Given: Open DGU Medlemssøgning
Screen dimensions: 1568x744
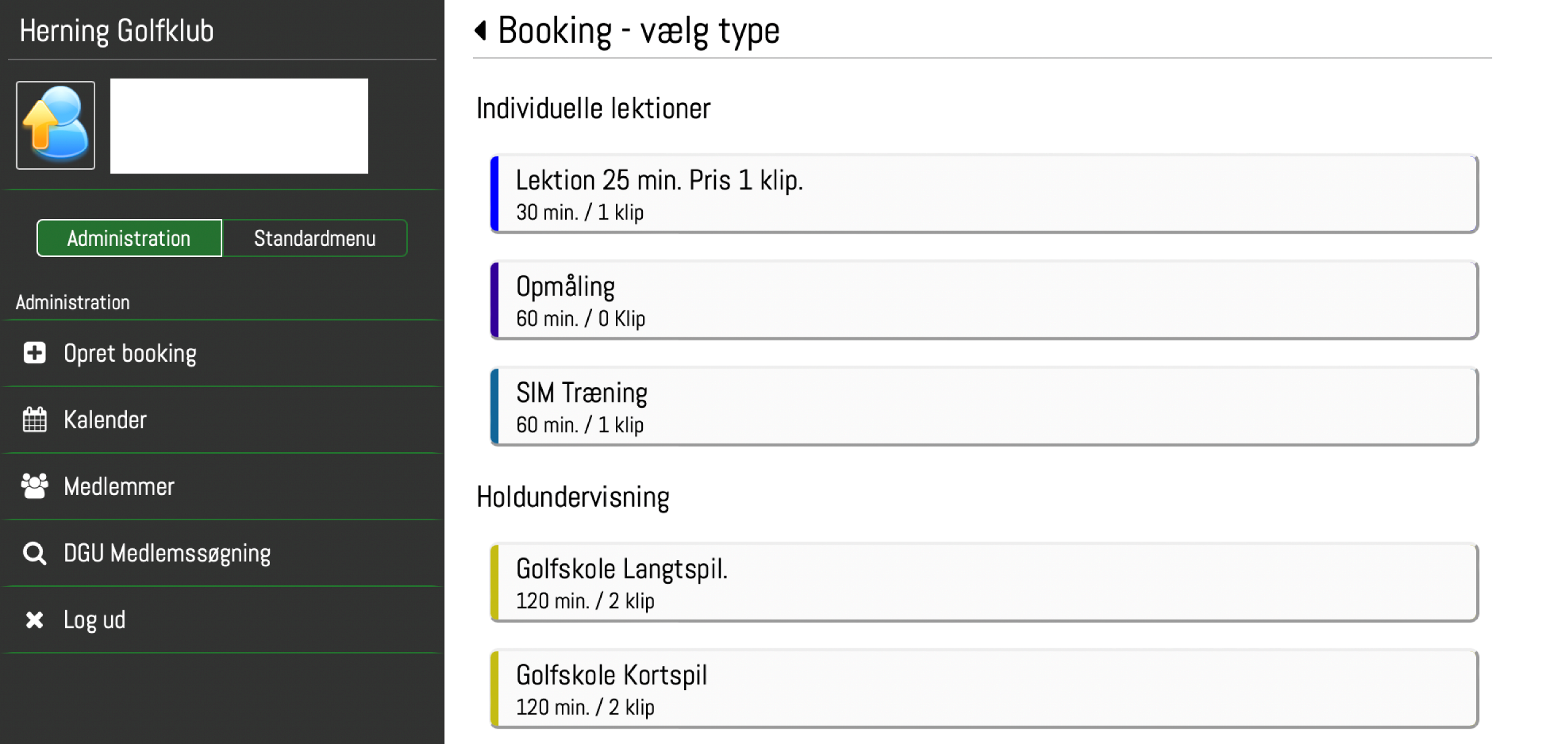Looking at the screenshot, I should (x=167, y=553).
